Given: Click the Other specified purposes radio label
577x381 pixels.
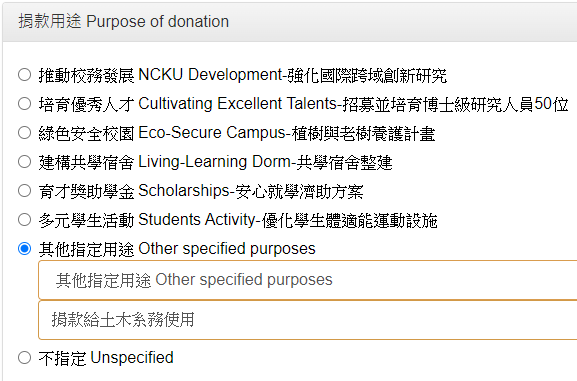Looking at the screenshot, I should 177,249.
